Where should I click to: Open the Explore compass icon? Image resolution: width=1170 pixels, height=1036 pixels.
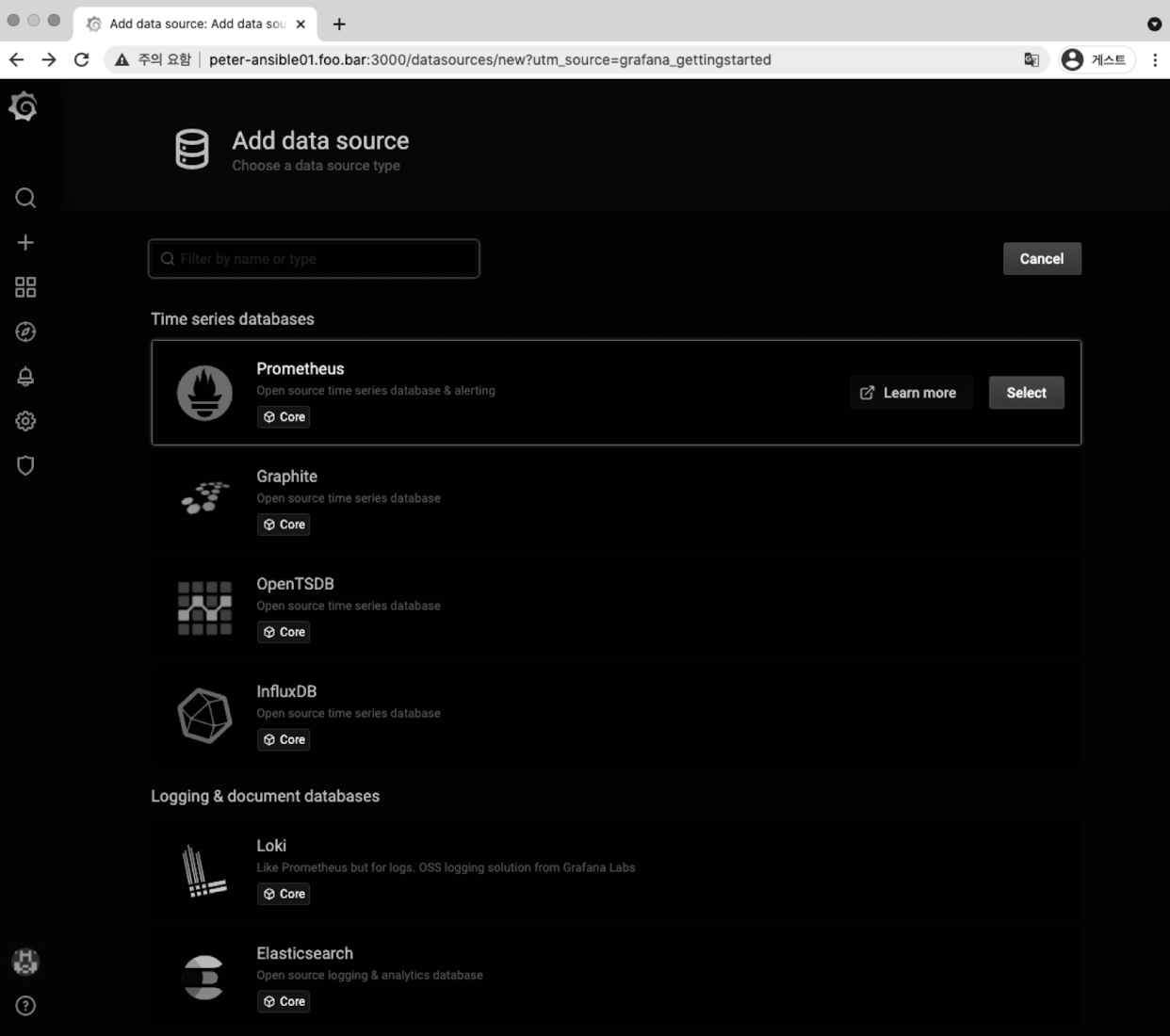pos(25,332)
